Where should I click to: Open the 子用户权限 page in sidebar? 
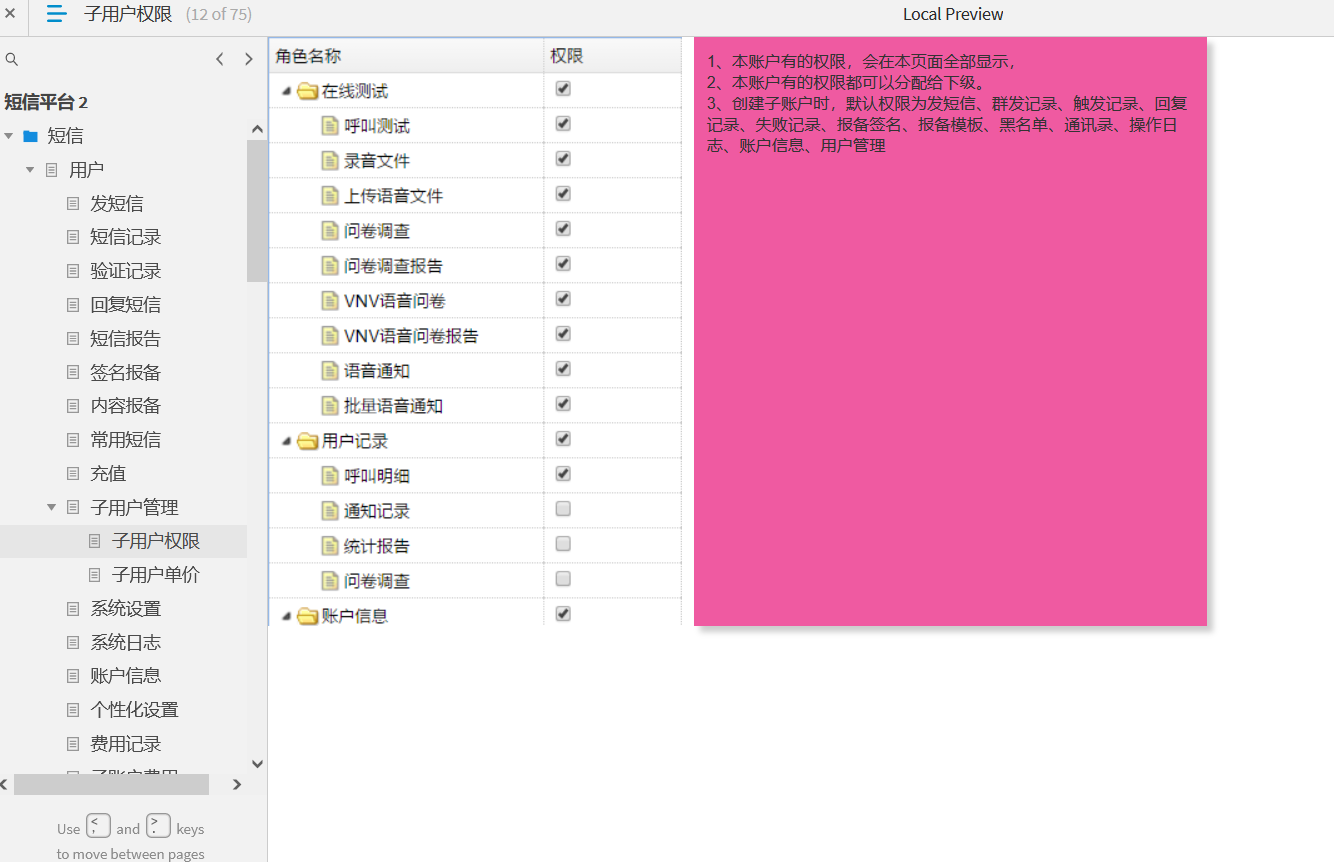(156, 541)
